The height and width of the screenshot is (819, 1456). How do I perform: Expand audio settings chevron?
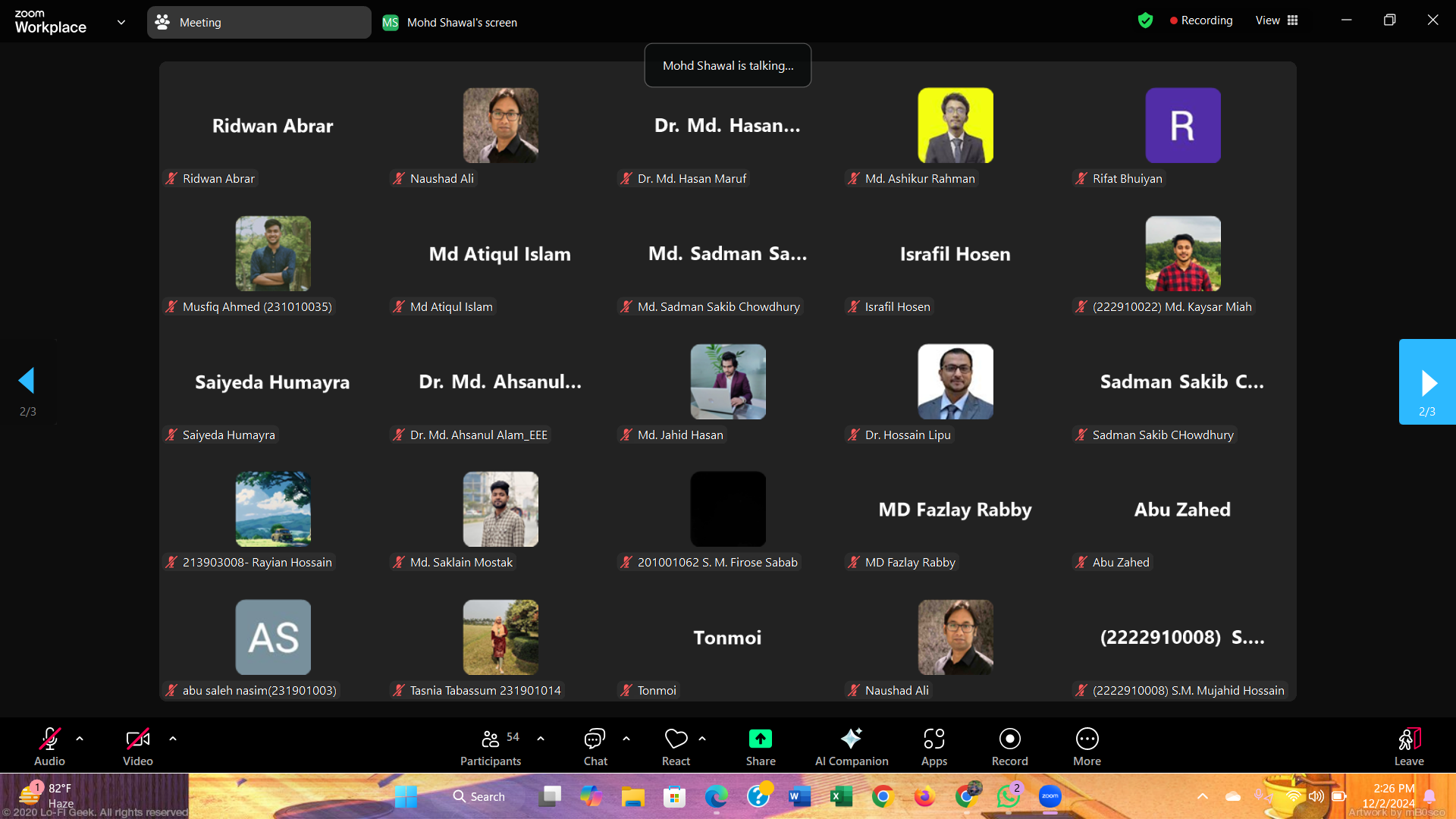coord(80,738)
